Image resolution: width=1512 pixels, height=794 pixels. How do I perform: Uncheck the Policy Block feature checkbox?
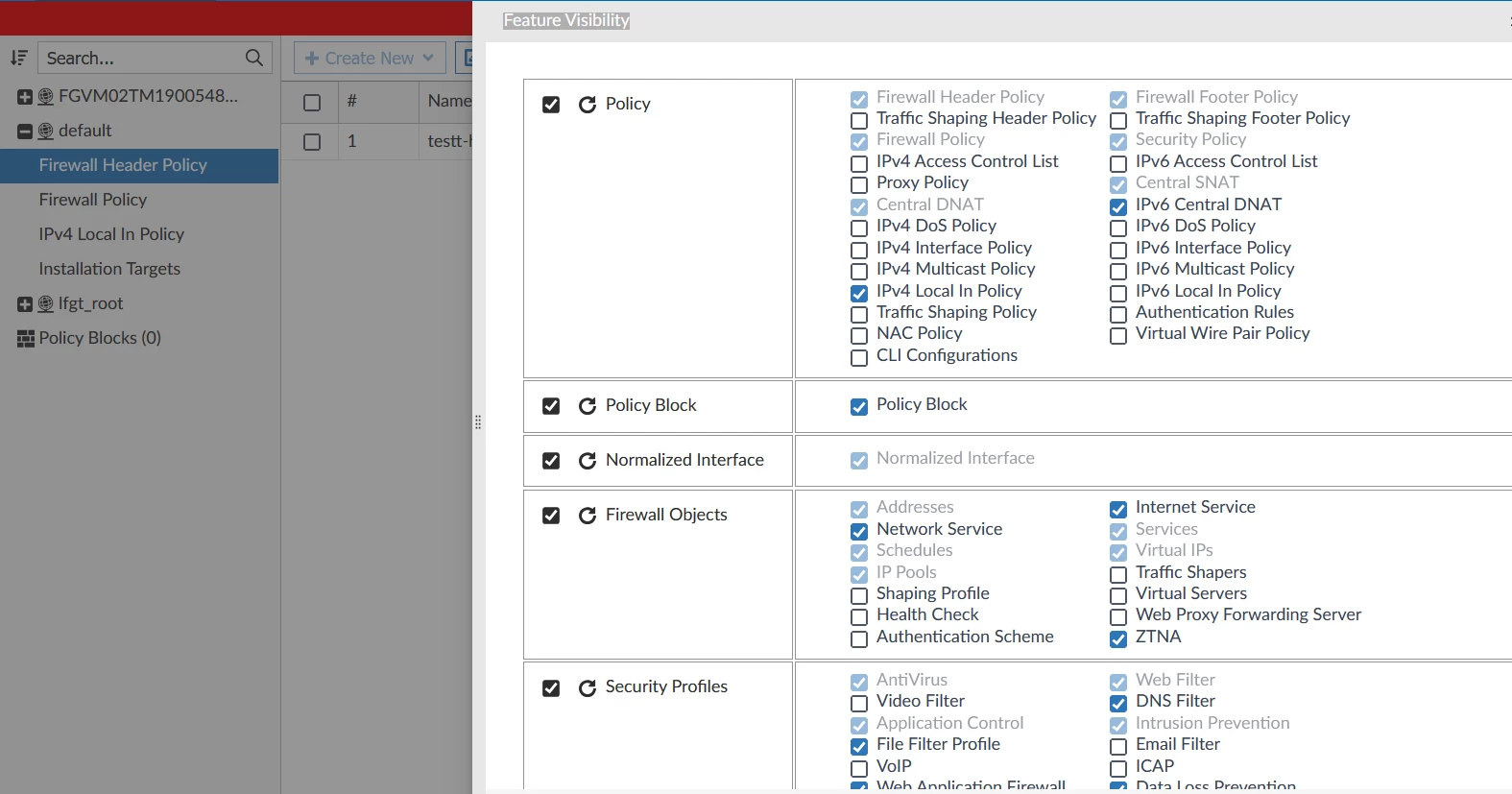(x=859, y=406)
